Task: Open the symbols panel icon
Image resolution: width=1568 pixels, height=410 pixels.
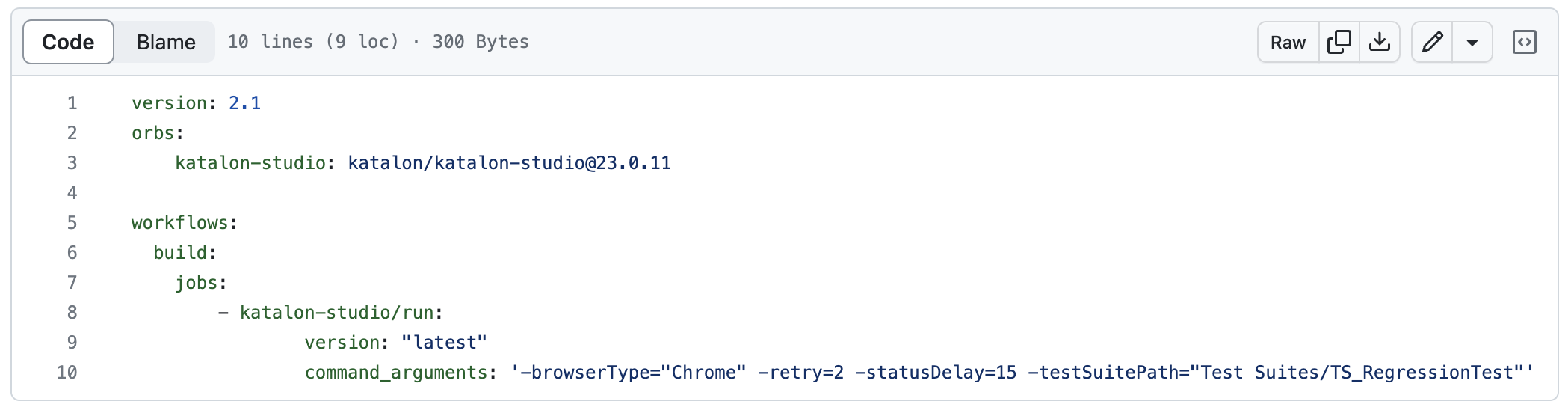Action: [x=1524, y=42]
